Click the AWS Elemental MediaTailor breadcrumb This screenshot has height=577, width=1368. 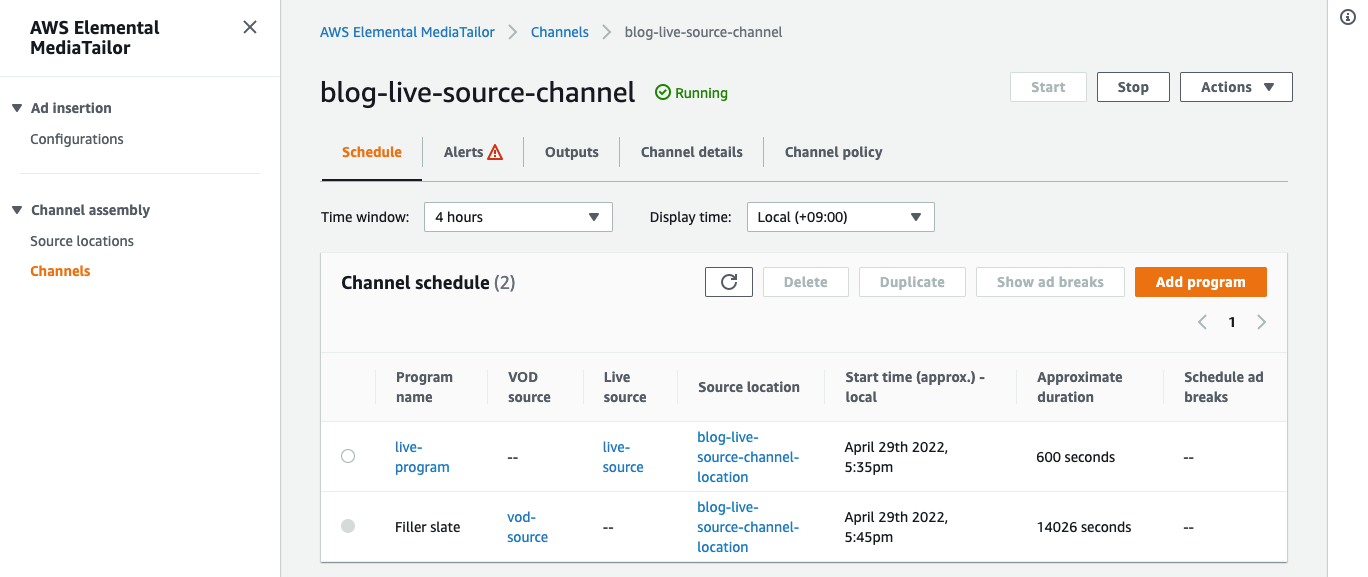pos(407,32)
